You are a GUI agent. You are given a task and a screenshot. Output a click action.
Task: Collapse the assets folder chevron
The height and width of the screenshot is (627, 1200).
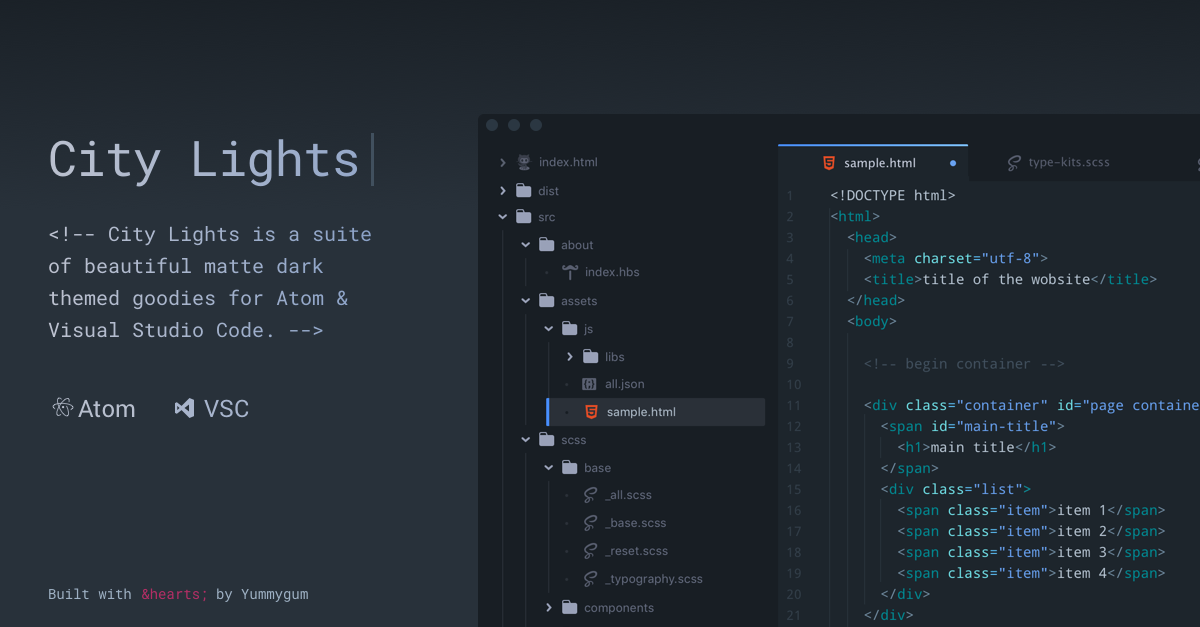pos(526,301)
